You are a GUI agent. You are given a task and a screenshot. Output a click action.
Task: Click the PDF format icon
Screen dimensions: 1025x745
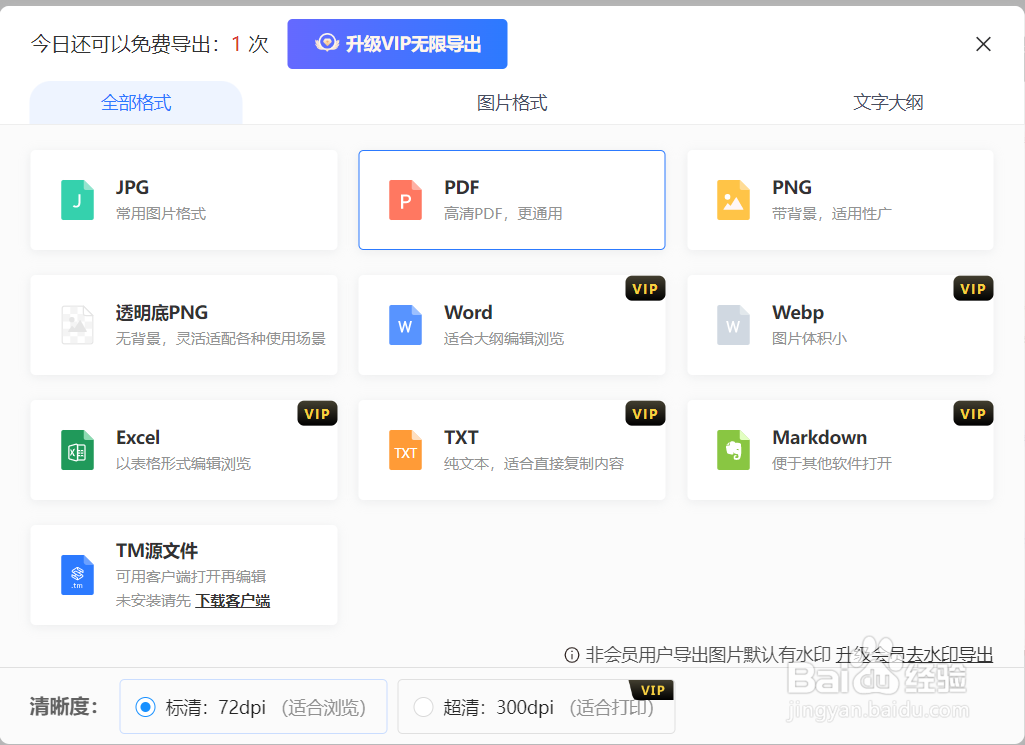(405, 200)
